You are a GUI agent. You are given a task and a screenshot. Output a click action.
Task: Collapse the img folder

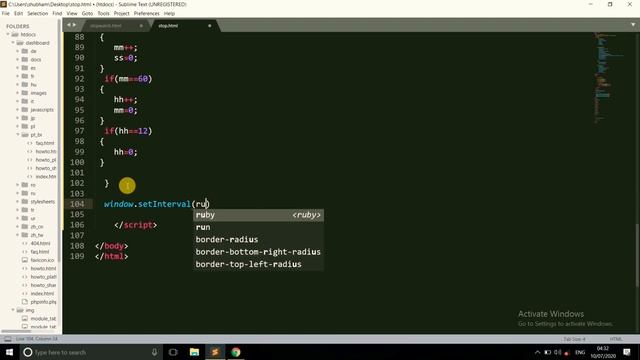[13, 310]
